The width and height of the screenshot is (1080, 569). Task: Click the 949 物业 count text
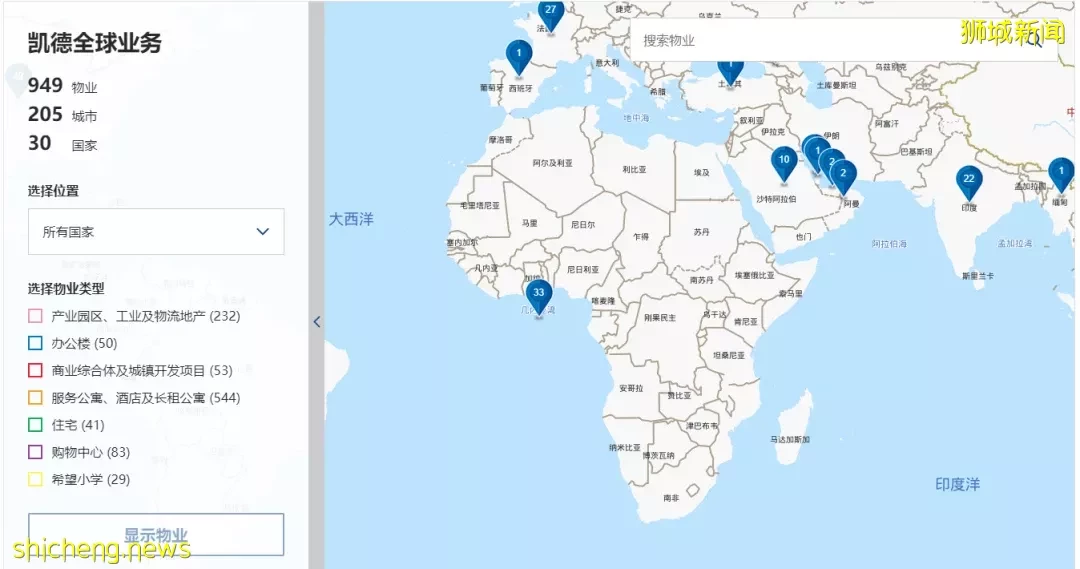click(63, 86)
